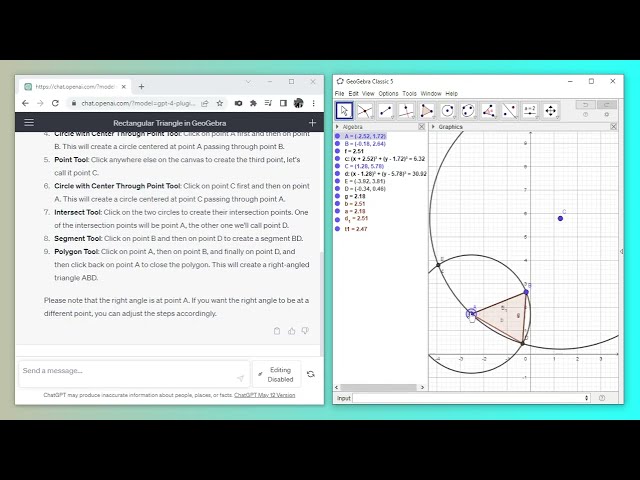Select the Move Graphics View tool
Viewport: 640px width, 480px height.
tap(551, 111)
